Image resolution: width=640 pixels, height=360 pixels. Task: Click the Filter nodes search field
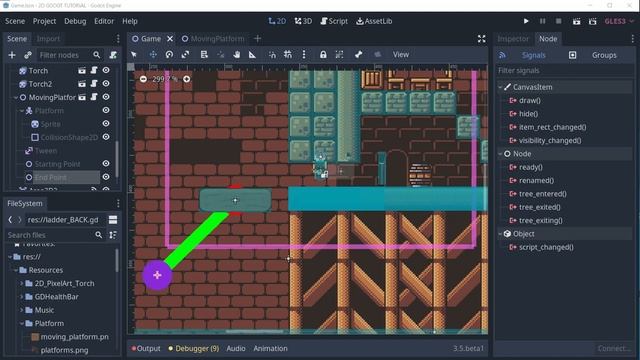click(x=69, y=55)
